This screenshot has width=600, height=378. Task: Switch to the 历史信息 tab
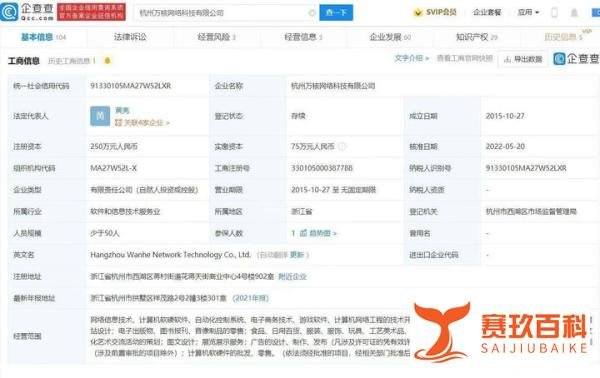(x=563, y=37)
